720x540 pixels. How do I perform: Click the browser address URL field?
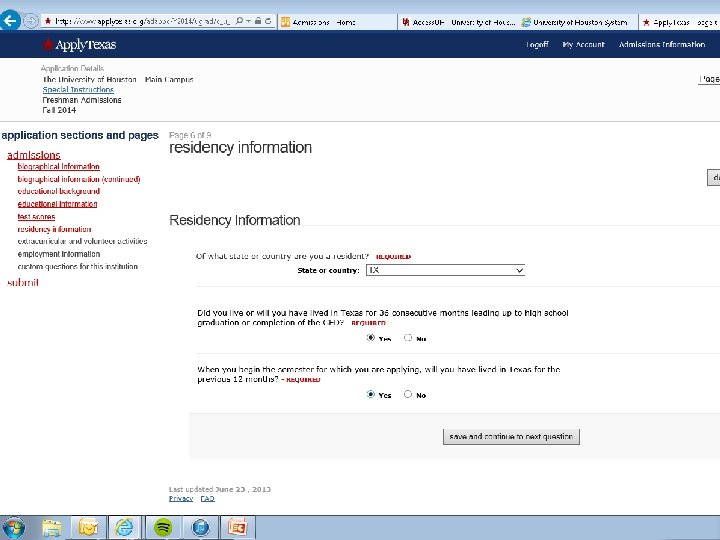[x=142, y=21]
